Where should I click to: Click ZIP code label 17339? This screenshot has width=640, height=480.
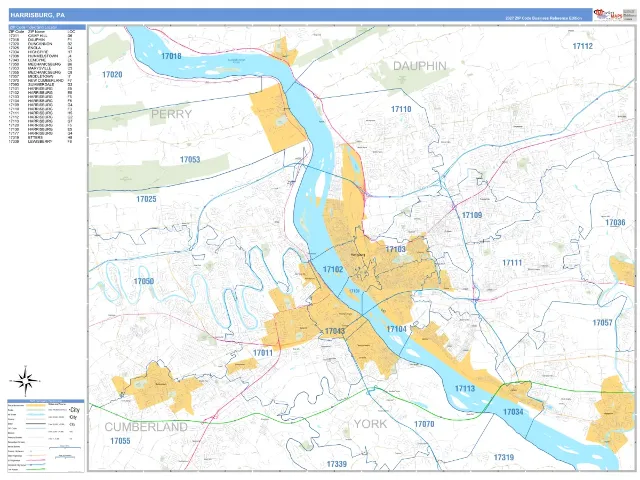tap(336, 464)
